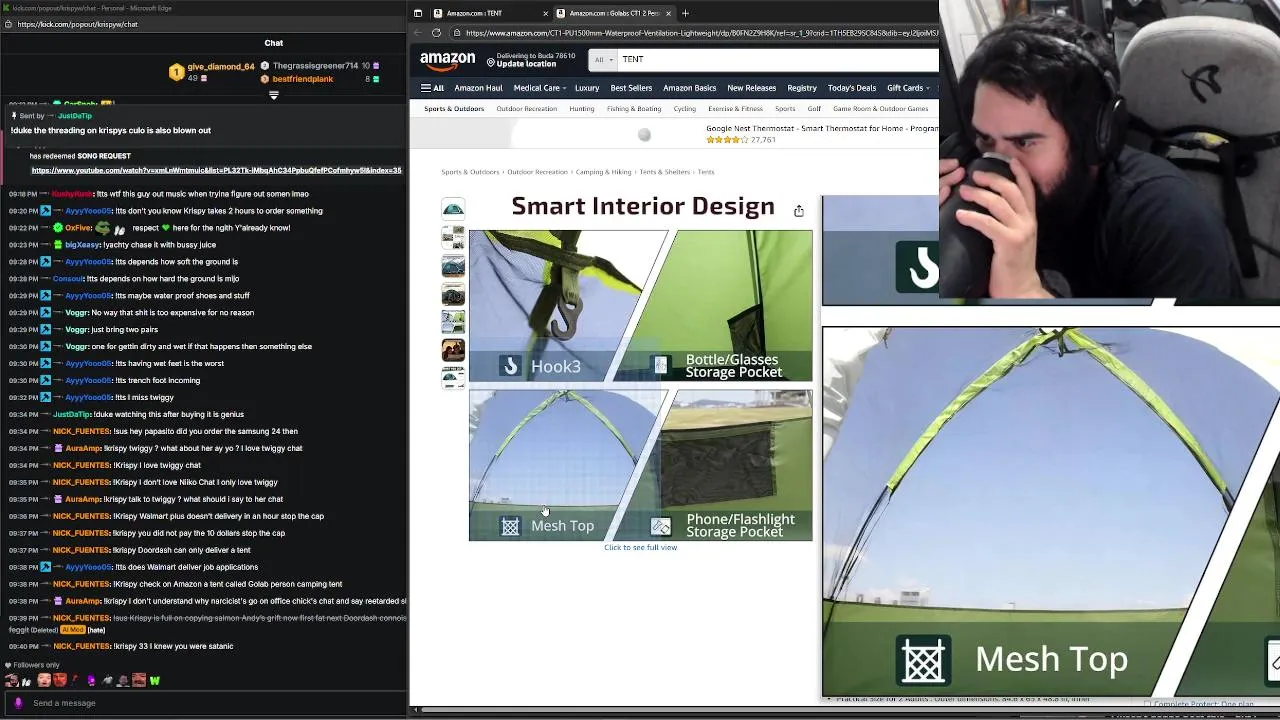The height and width of the screenshot is (720, 1280).
Task: Click the Update location pin
Action: pyautogui.click(x=491, y=62)
